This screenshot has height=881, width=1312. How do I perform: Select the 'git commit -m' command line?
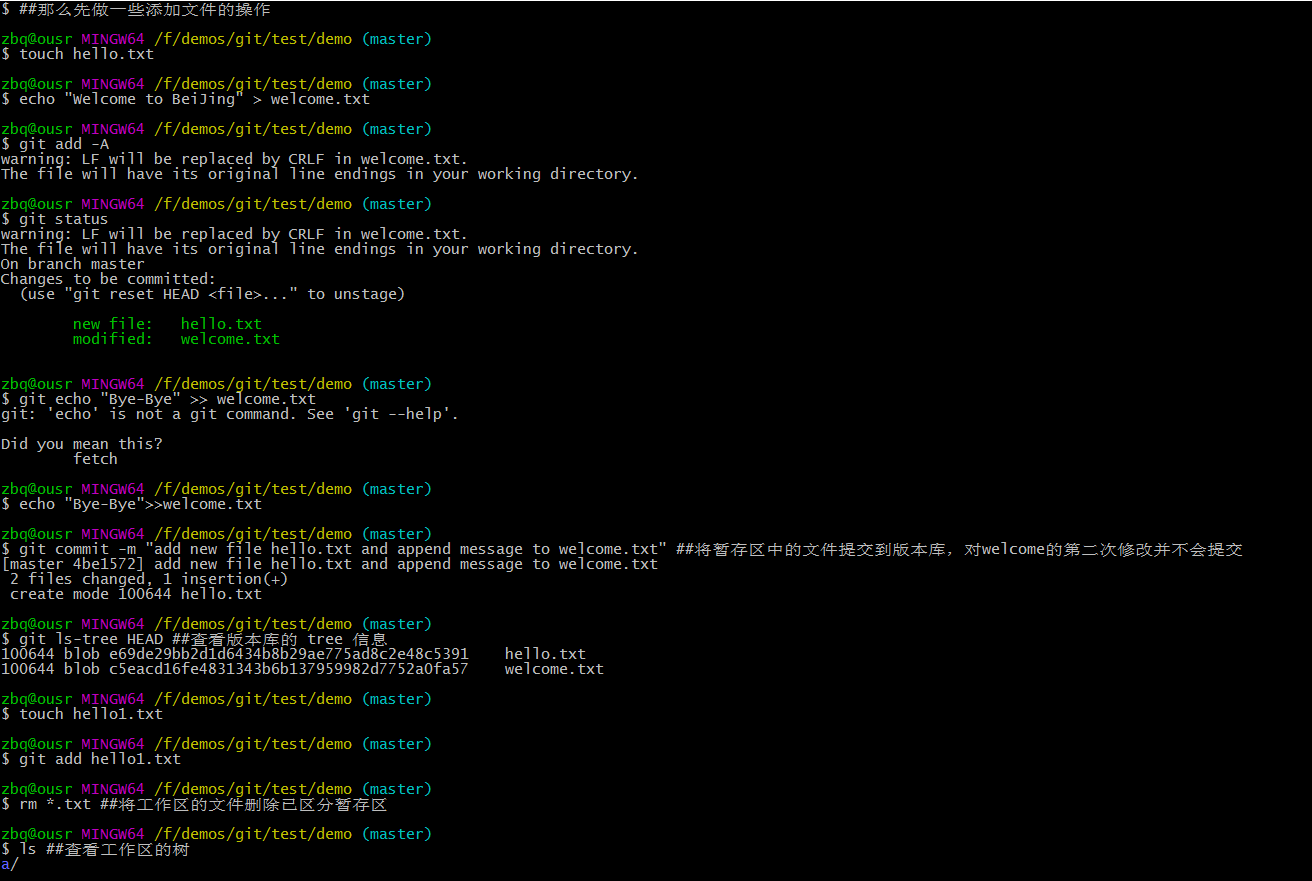pos(622,549)
